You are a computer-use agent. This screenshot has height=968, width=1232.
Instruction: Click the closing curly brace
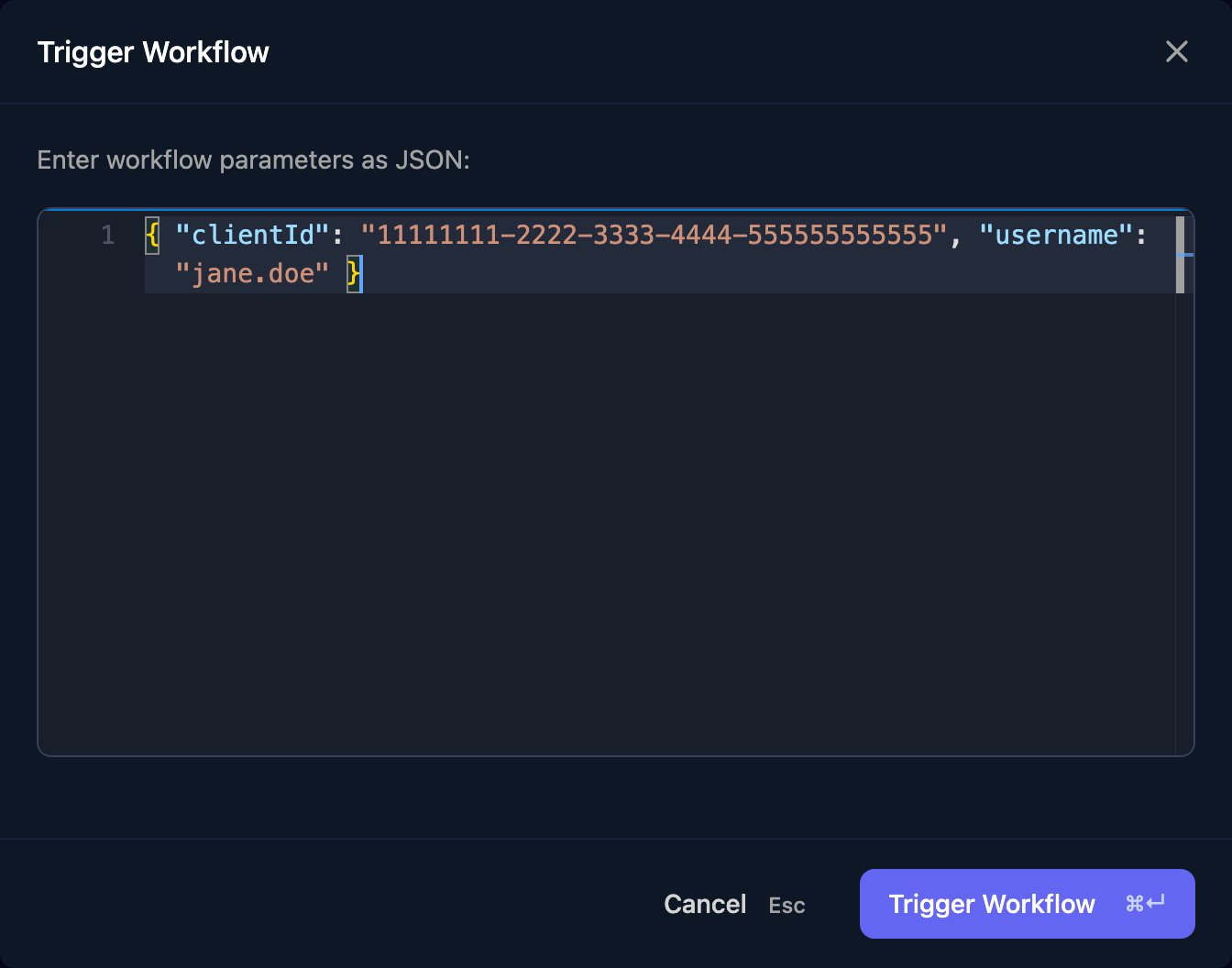pos(354,274)
